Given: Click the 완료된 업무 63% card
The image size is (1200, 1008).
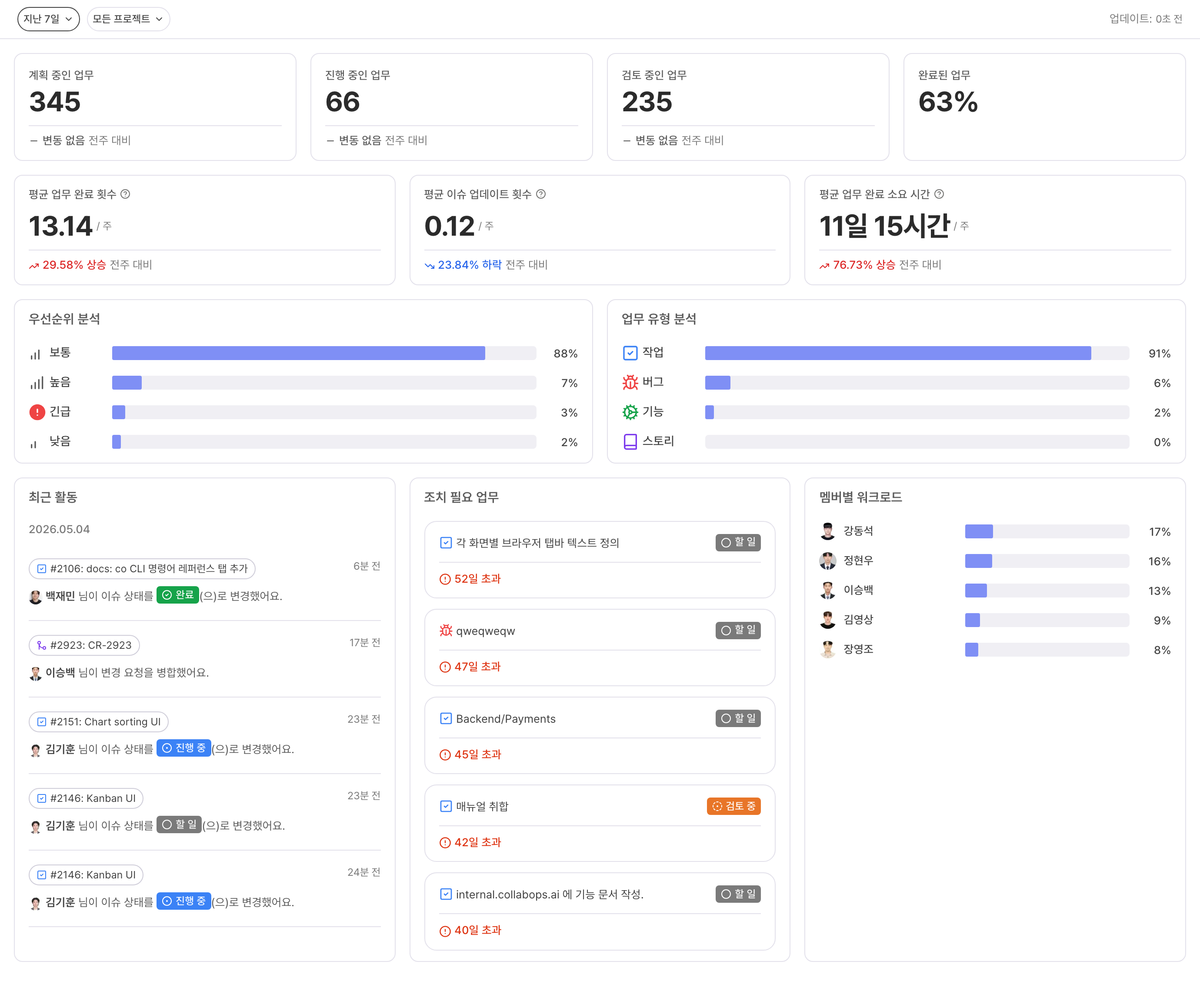Looking at the screenshot, I should tap(1045, 107).
